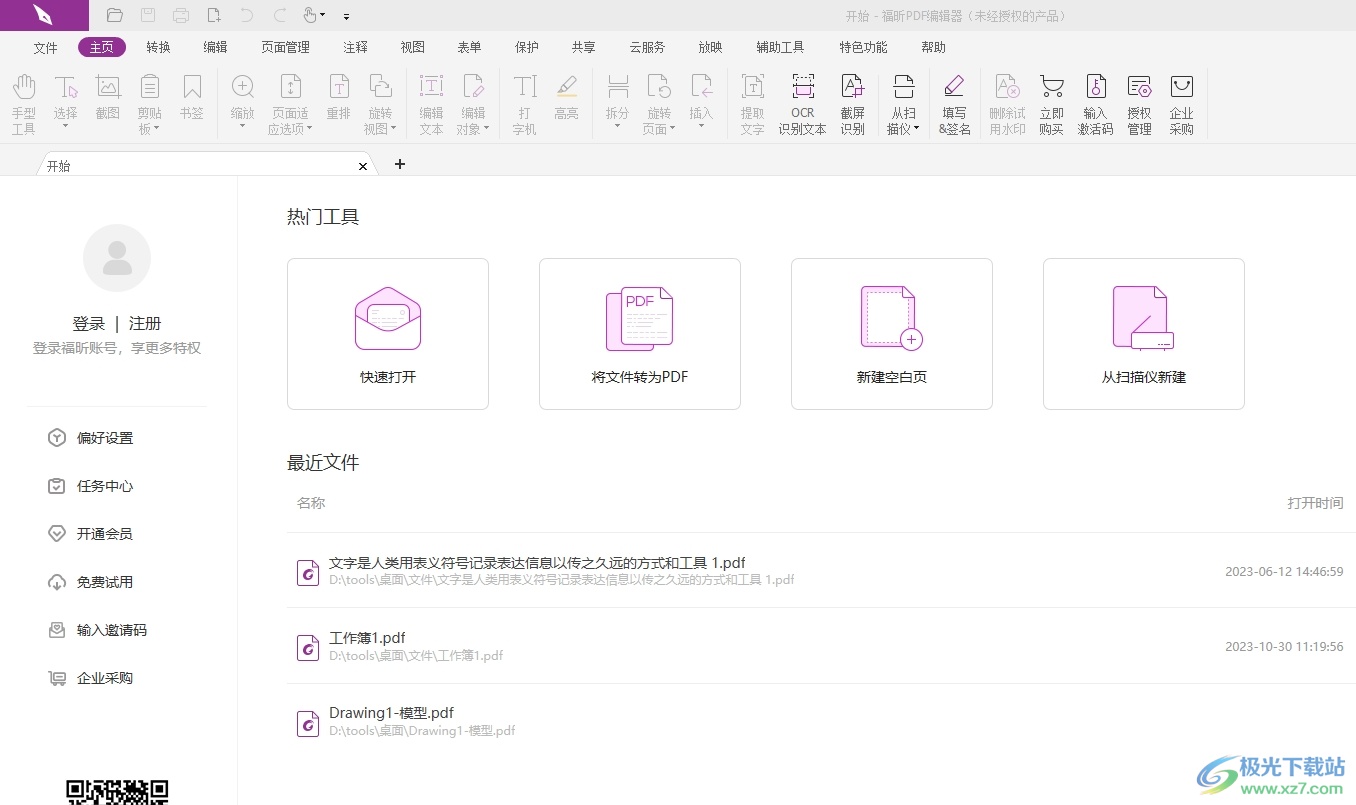Expand Rotate View (旋转视图) dropdown
Image resolution: width=1356 pixels, height=805 pixels.
pos(394,128)
